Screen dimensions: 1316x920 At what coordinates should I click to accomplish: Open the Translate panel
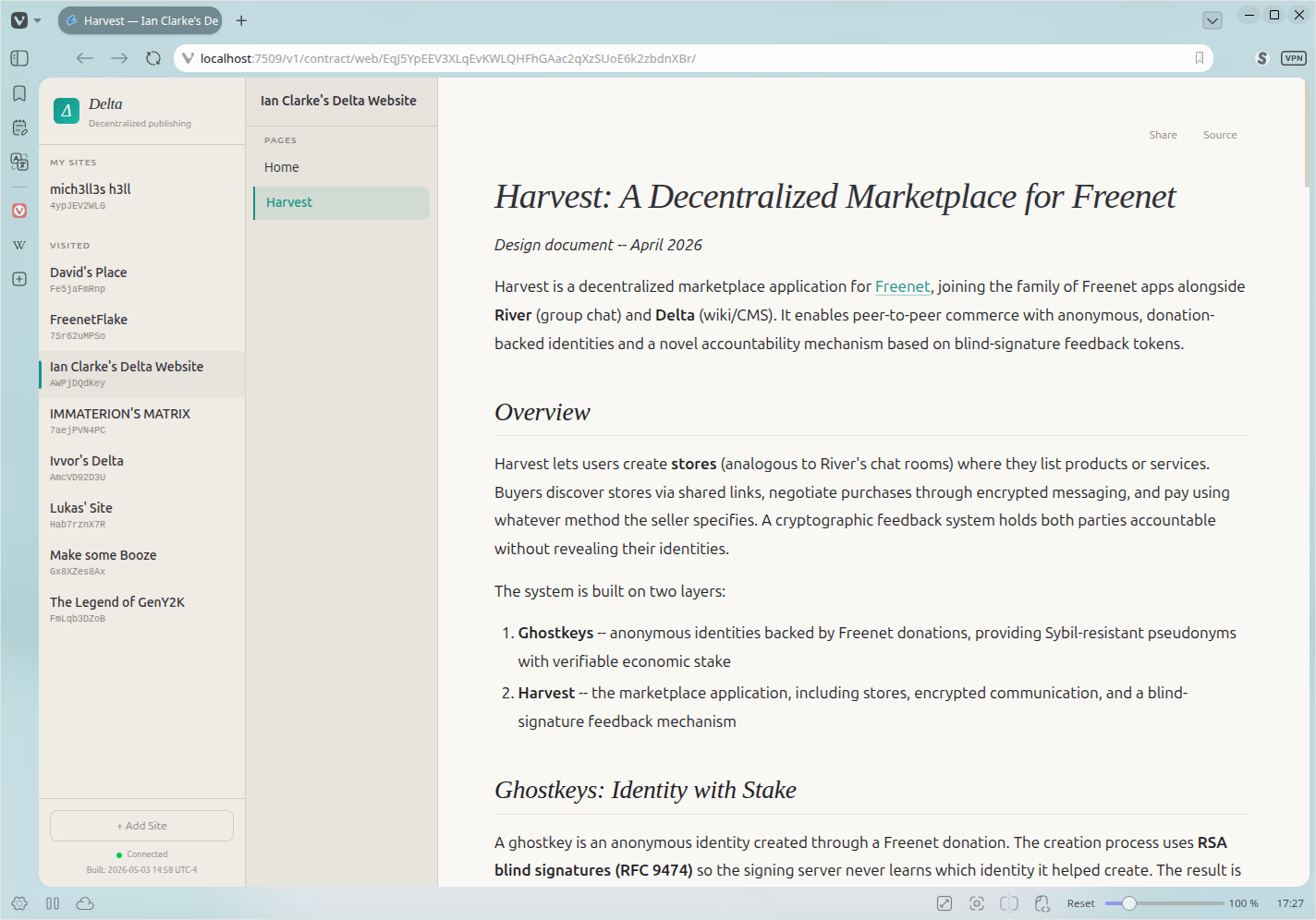(19, 162)
